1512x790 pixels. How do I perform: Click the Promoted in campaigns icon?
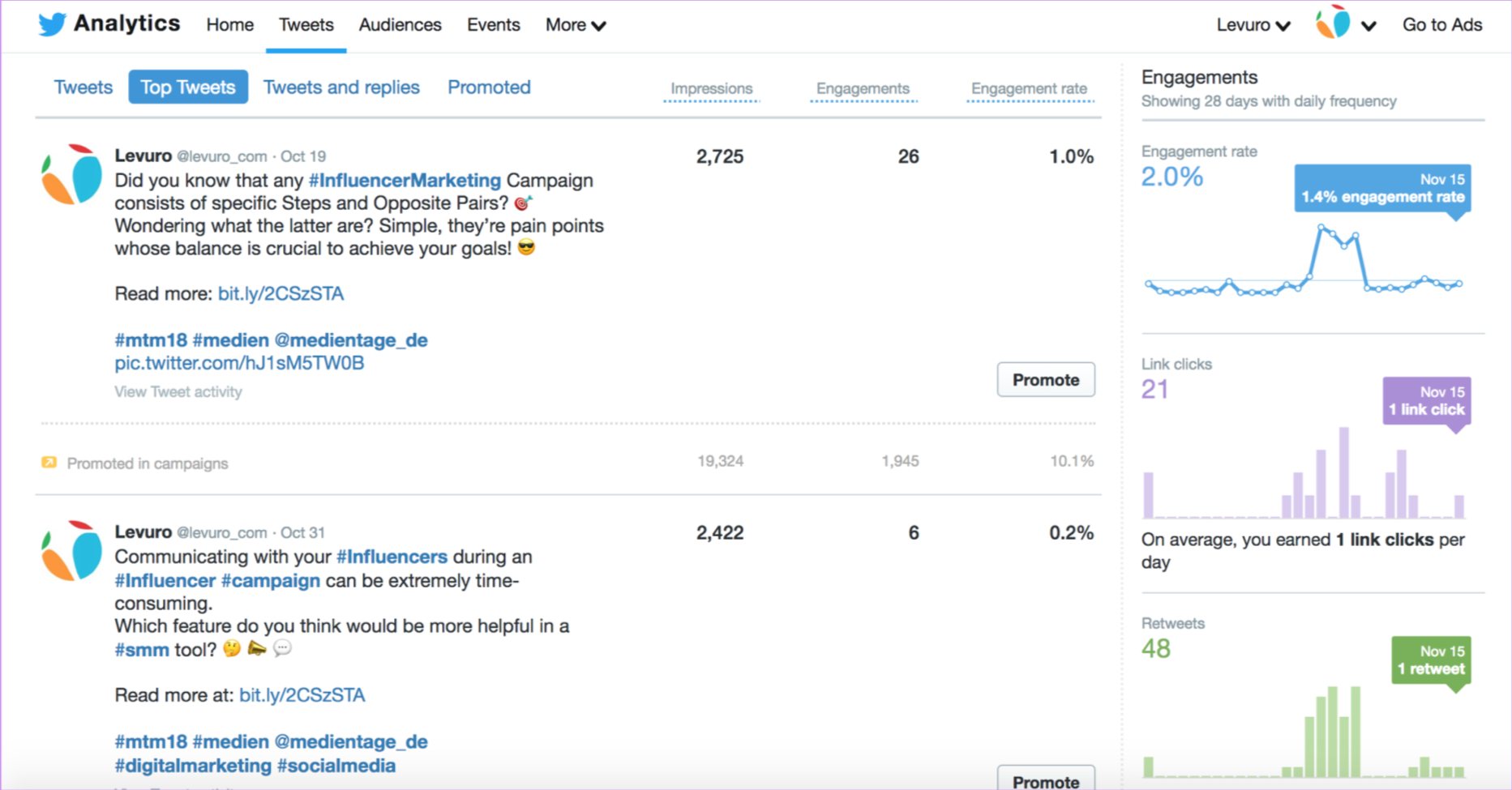pyautogui.click(x=49, y=463)
